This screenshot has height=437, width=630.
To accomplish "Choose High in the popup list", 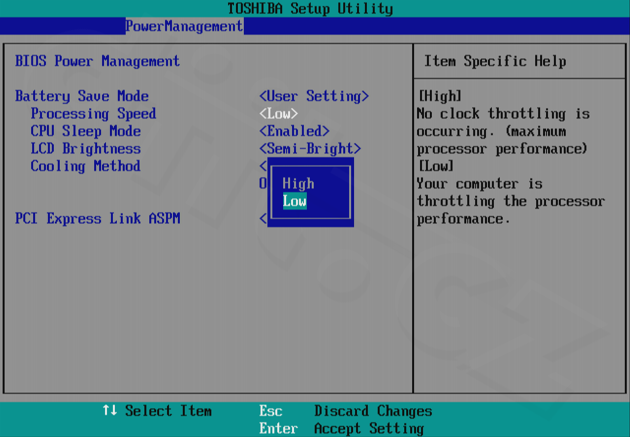I will 298,184.
